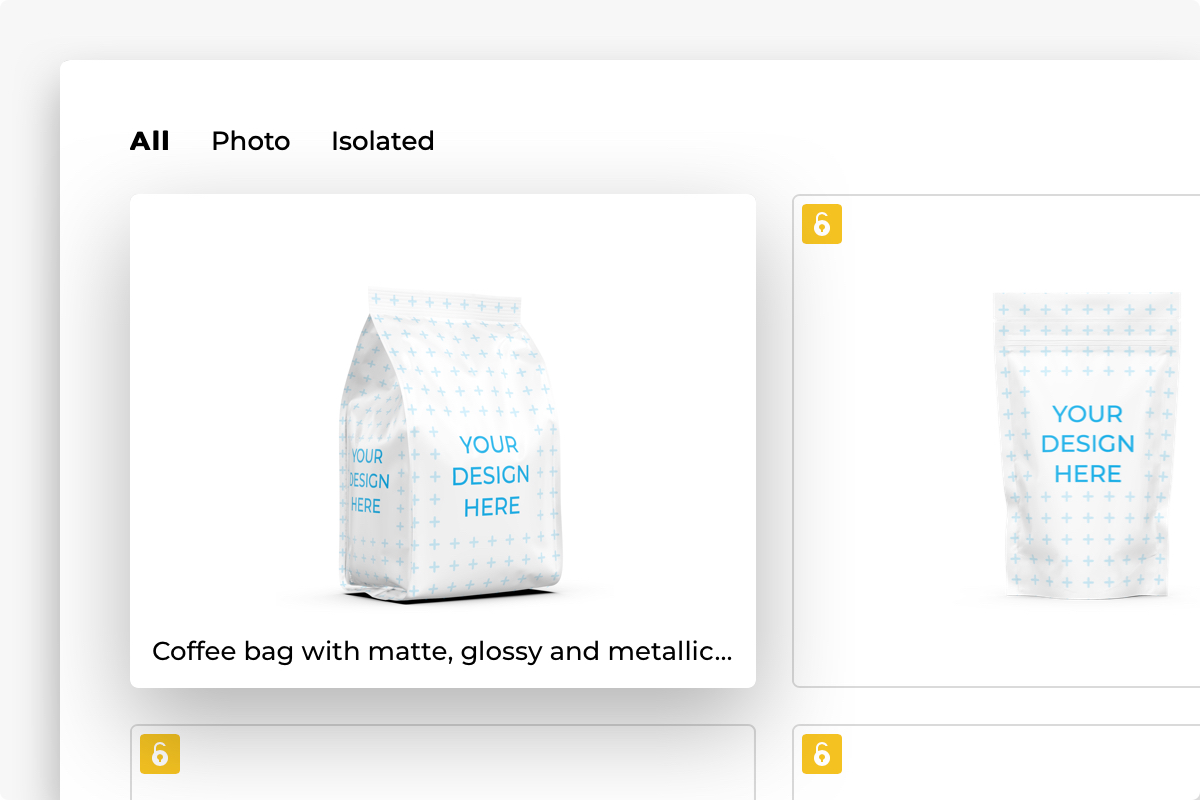Image resolution: width=1200 pixels, height=800 pixels.
Task: Open the coffee bag mockup title link
Action: [442, 652]
